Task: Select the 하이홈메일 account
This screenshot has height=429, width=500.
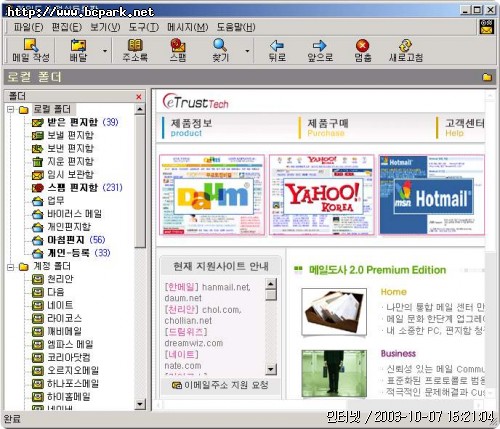Action: click(61, 397)
